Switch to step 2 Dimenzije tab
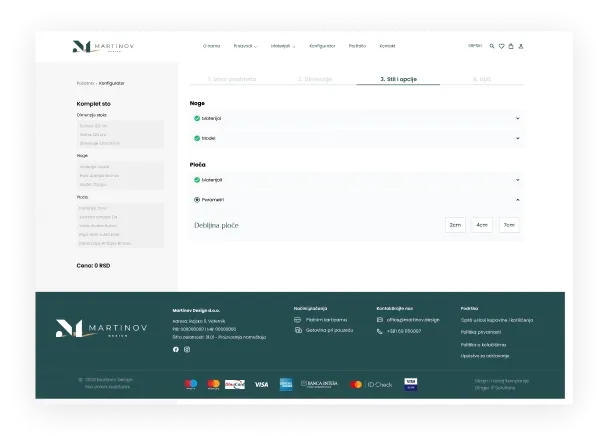 click(x=315, y=79)
